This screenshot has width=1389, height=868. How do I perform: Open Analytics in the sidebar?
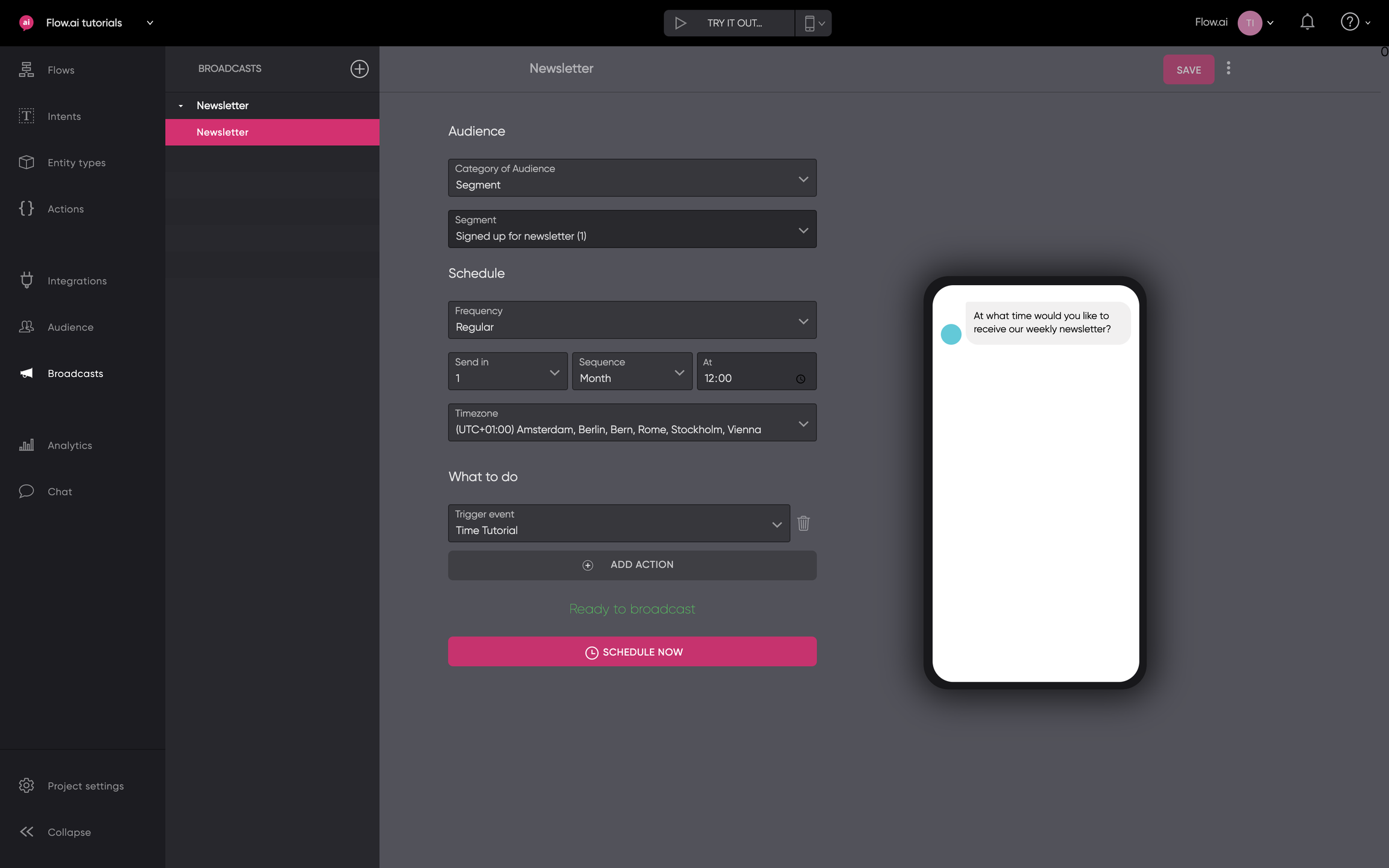(x=69, y=445)
